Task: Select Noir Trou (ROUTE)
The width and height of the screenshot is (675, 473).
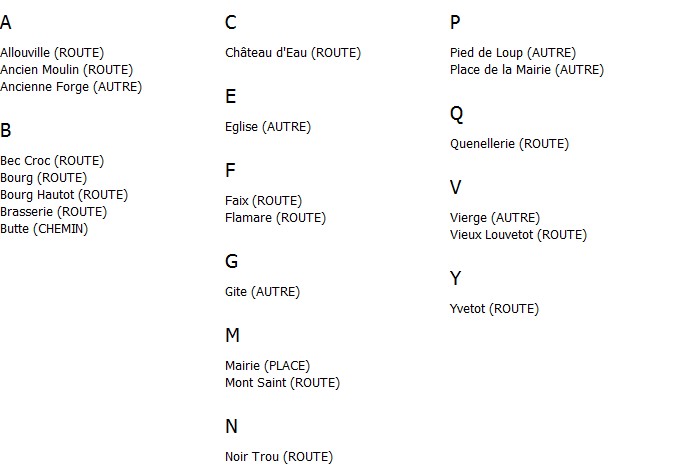Action: (x=279, y=457)
